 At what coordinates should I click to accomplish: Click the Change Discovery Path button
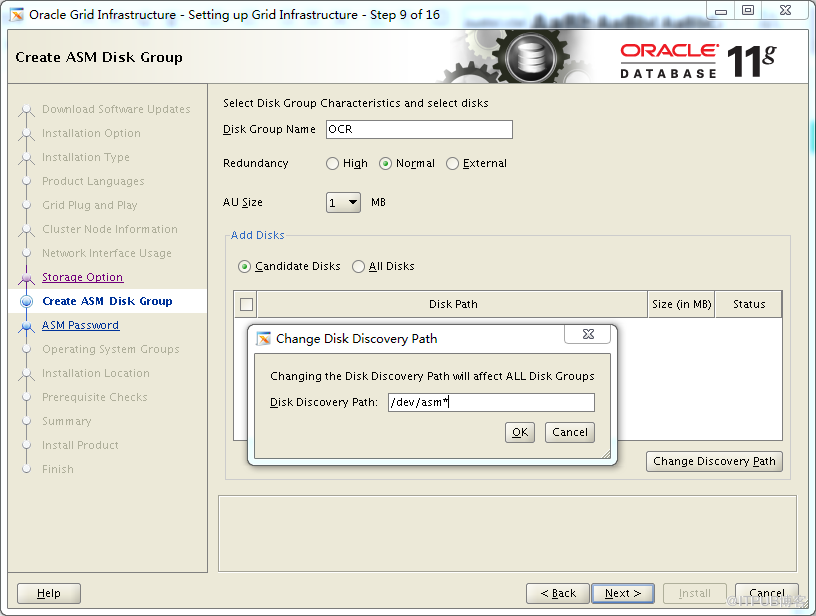[714, 461]
